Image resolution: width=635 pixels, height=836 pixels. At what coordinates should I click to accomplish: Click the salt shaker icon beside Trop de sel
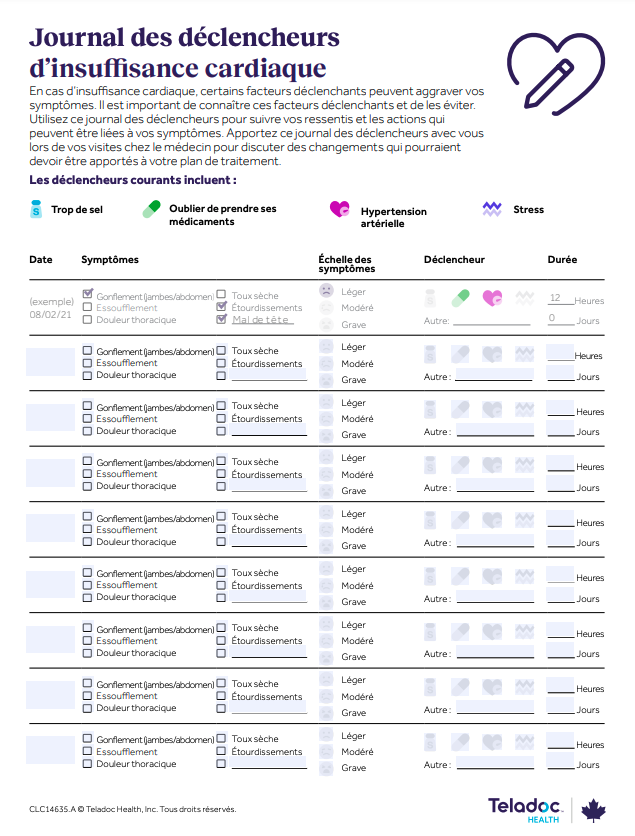tap(36, 209)
